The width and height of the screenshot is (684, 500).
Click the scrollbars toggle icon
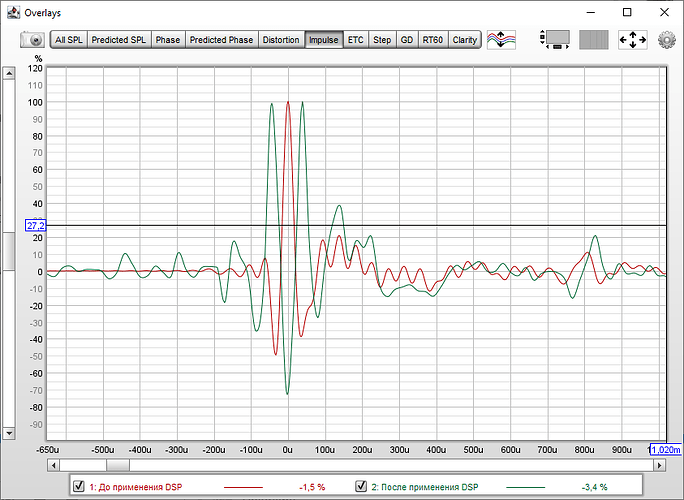point(554,40)
